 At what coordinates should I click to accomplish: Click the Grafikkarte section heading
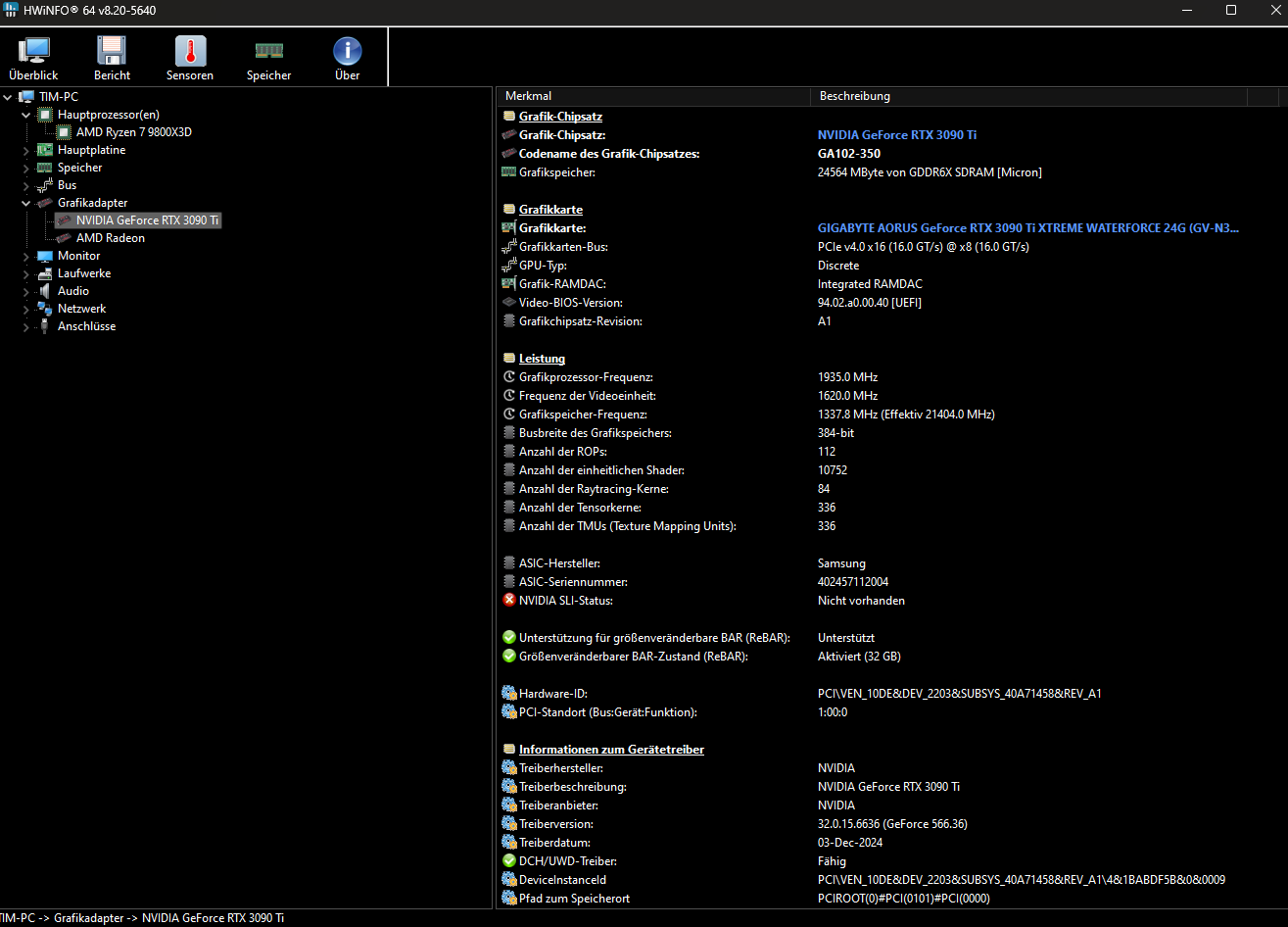550,210
